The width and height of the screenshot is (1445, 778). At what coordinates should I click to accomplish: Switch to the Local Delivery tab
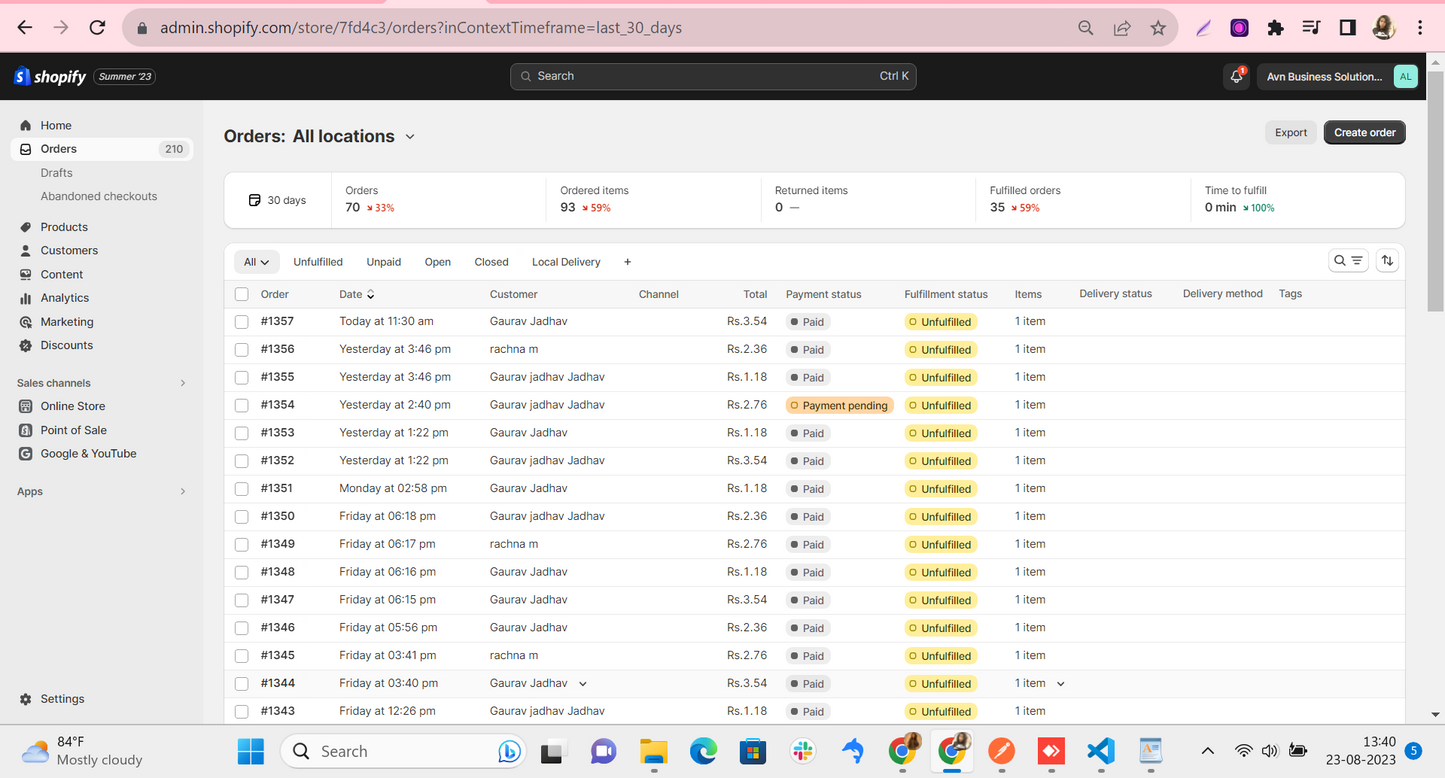[566, 262]
